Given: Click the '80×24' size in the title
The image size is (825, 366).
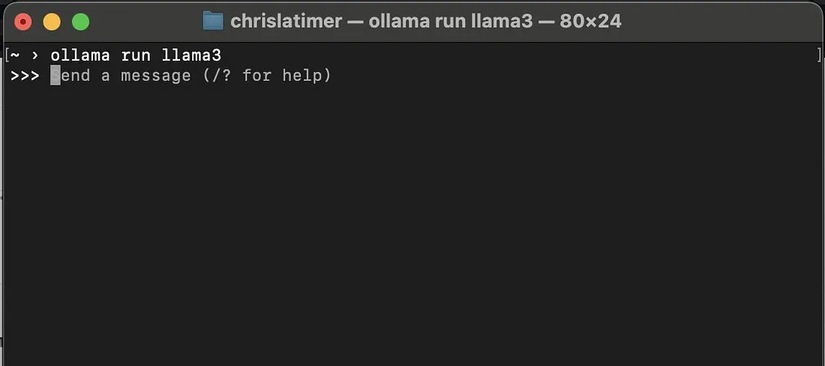Looking at the screenshot, I should (x=591, y=22).
